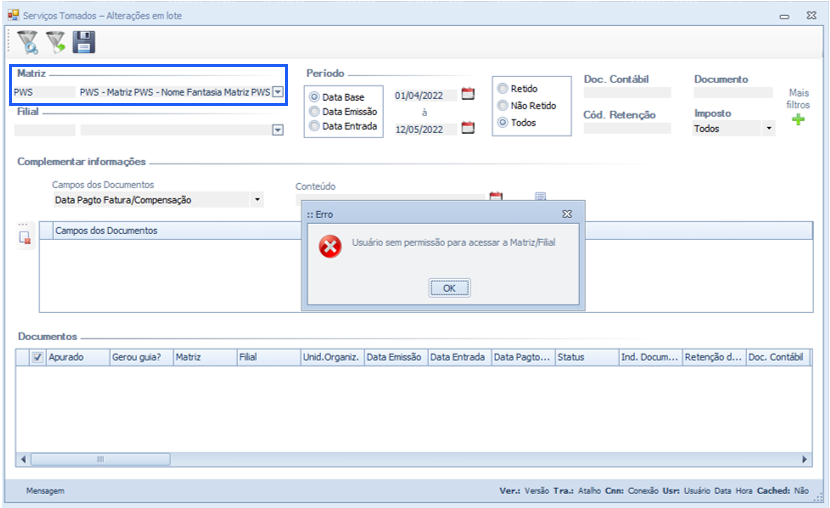Click the horizontal scrollbar right arrow
The height and width of the screenshot is (508, 830).
805,459
